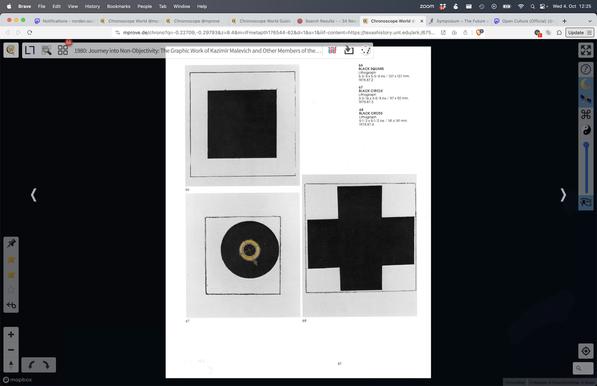The width and height of the screenshot is (597, 386).
Task: Click the second yellow note icon
Action: pos(11,275)
